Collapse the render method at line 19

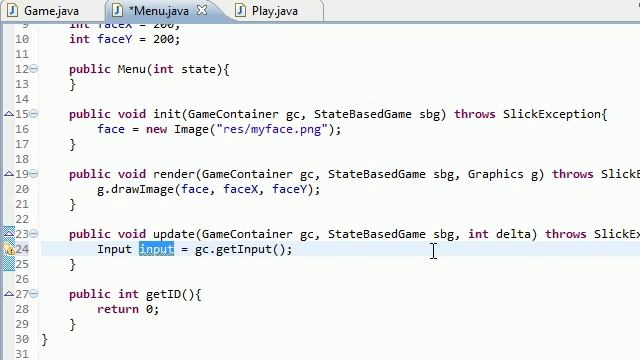coord(34,173)
